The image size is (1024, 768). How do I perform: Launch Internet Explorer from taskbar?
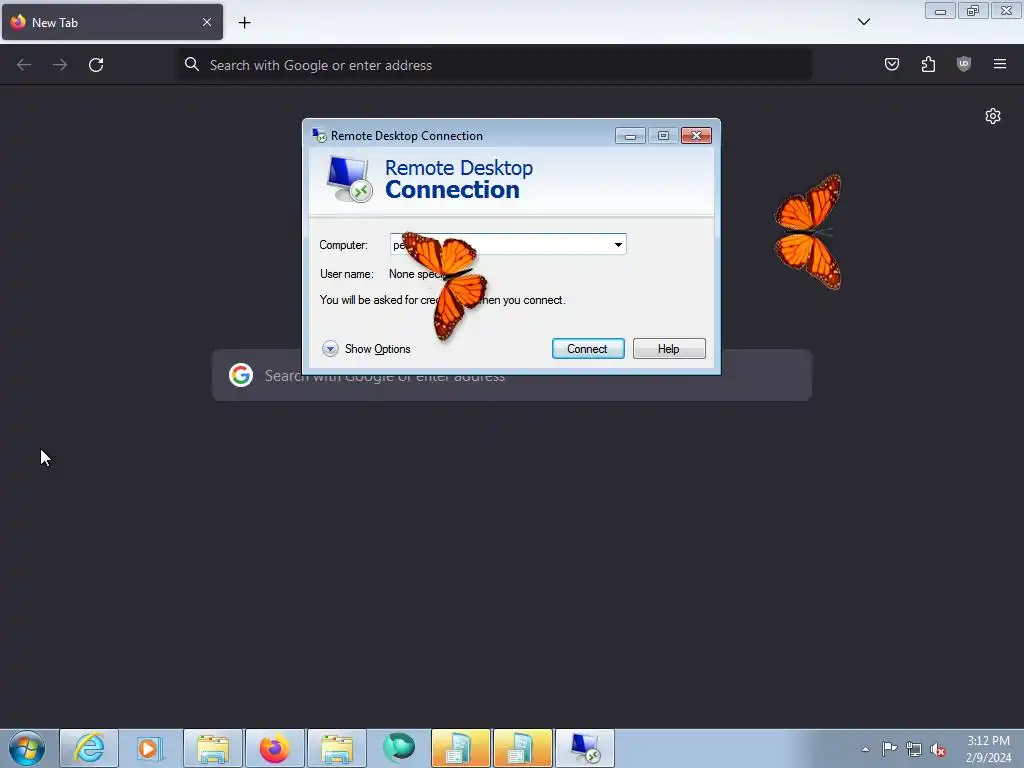pyautogui.click(x=89, y=748)
